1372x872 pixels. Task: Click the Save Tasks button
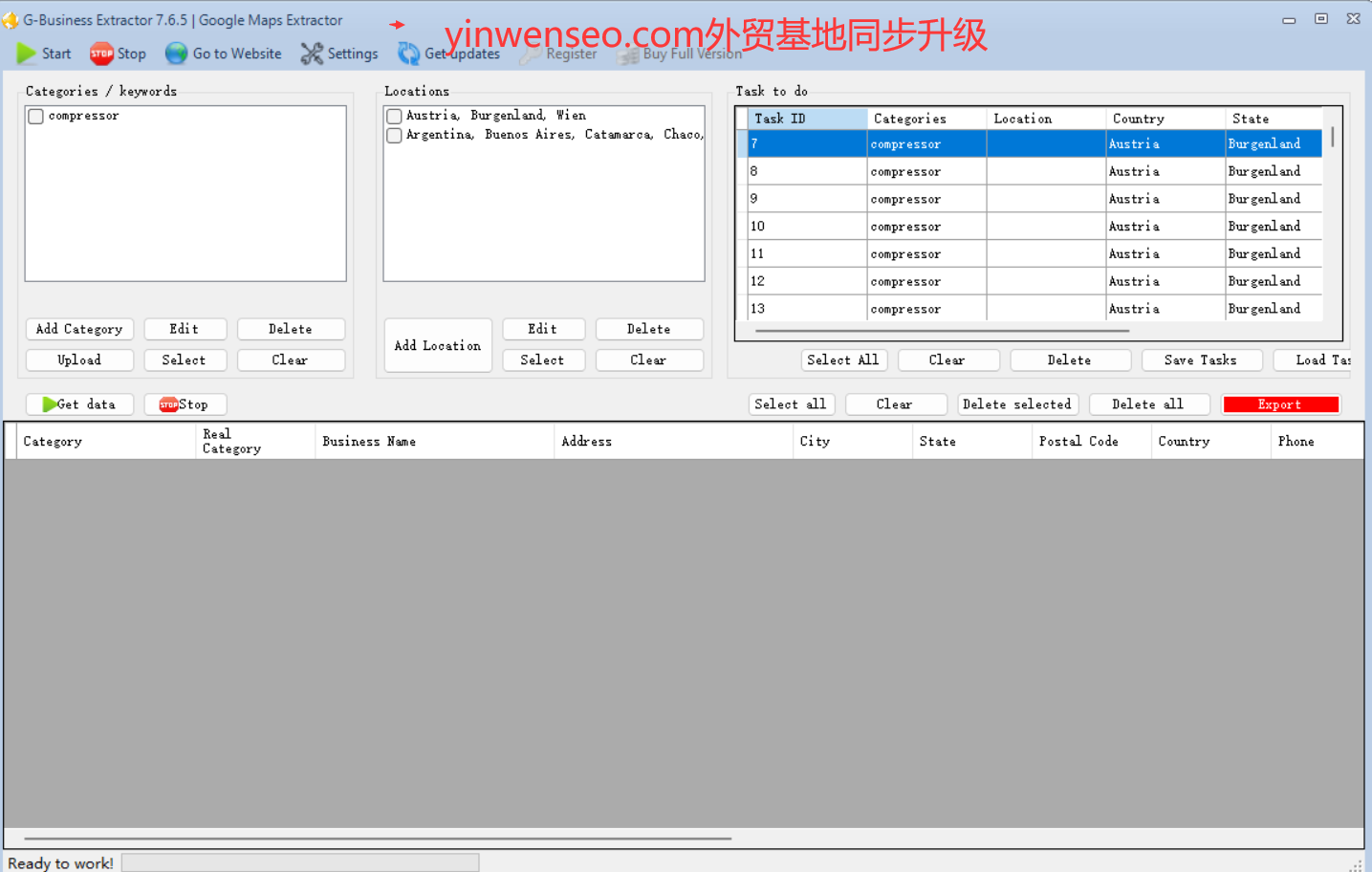click(1200, 360)
